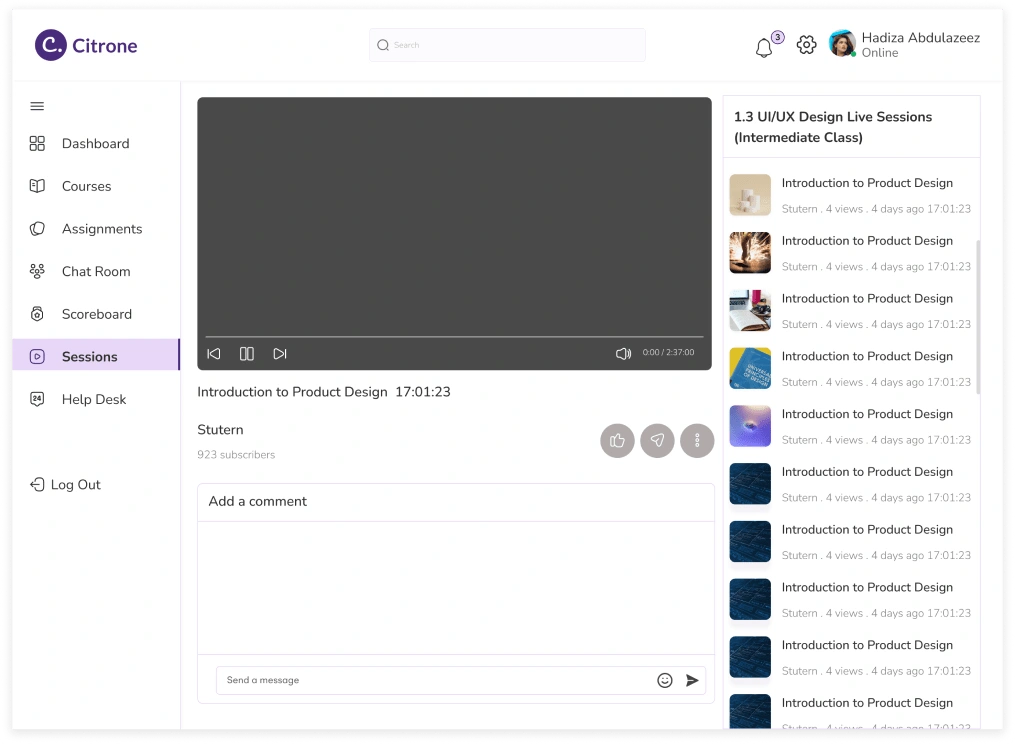Open playlist thumbnail with yellow blue book

click(750, 368)
